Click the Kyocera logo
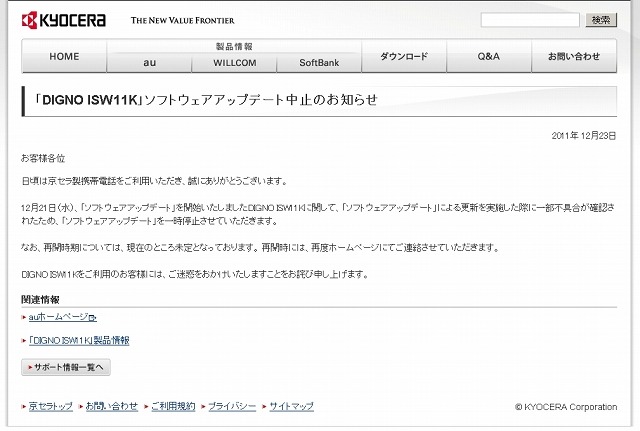This screenshot has height=431, width=640. coord(64,20)
